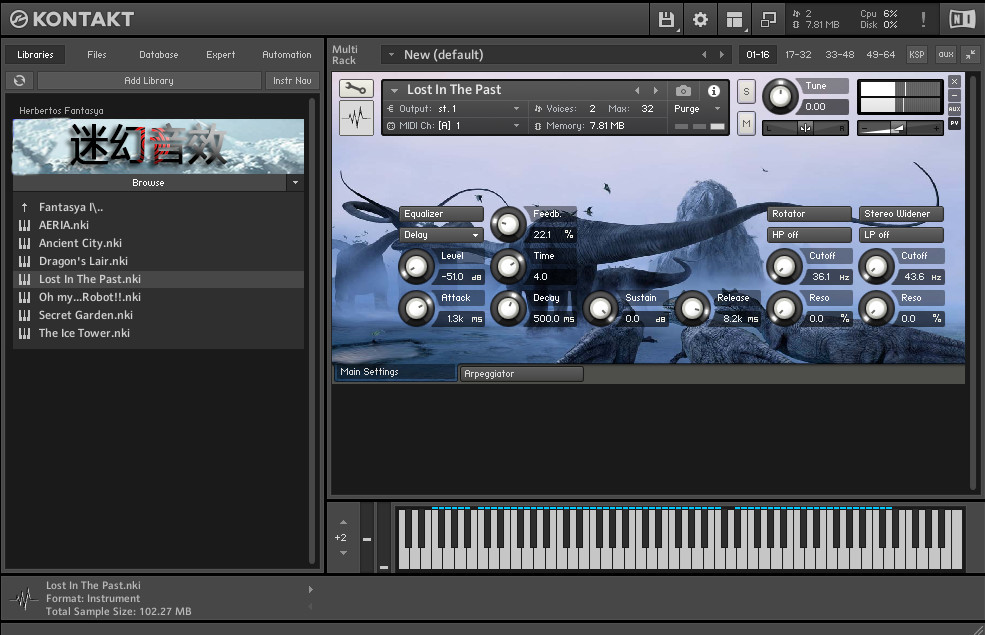Go up to parent Fantasya folder
Viewport: 985px width, 635px height.
(24, 207)
